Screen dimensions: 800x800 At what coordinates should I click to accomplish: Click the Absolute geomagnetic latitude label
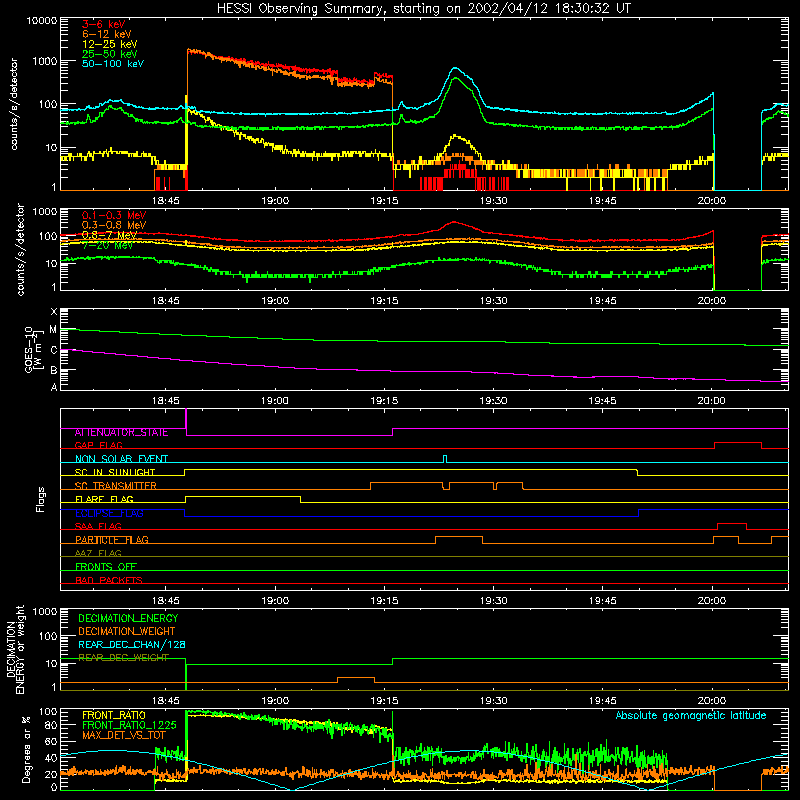pos(691,716)
